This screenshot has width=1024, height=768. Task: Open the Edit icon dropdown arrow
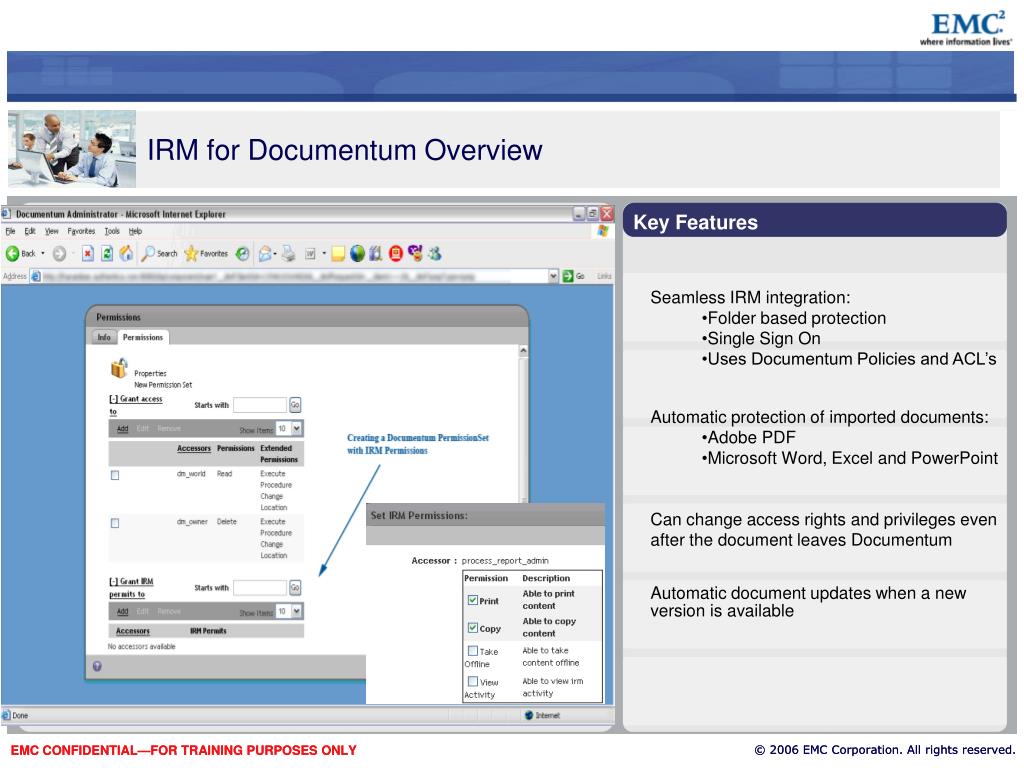click(324, 253)
